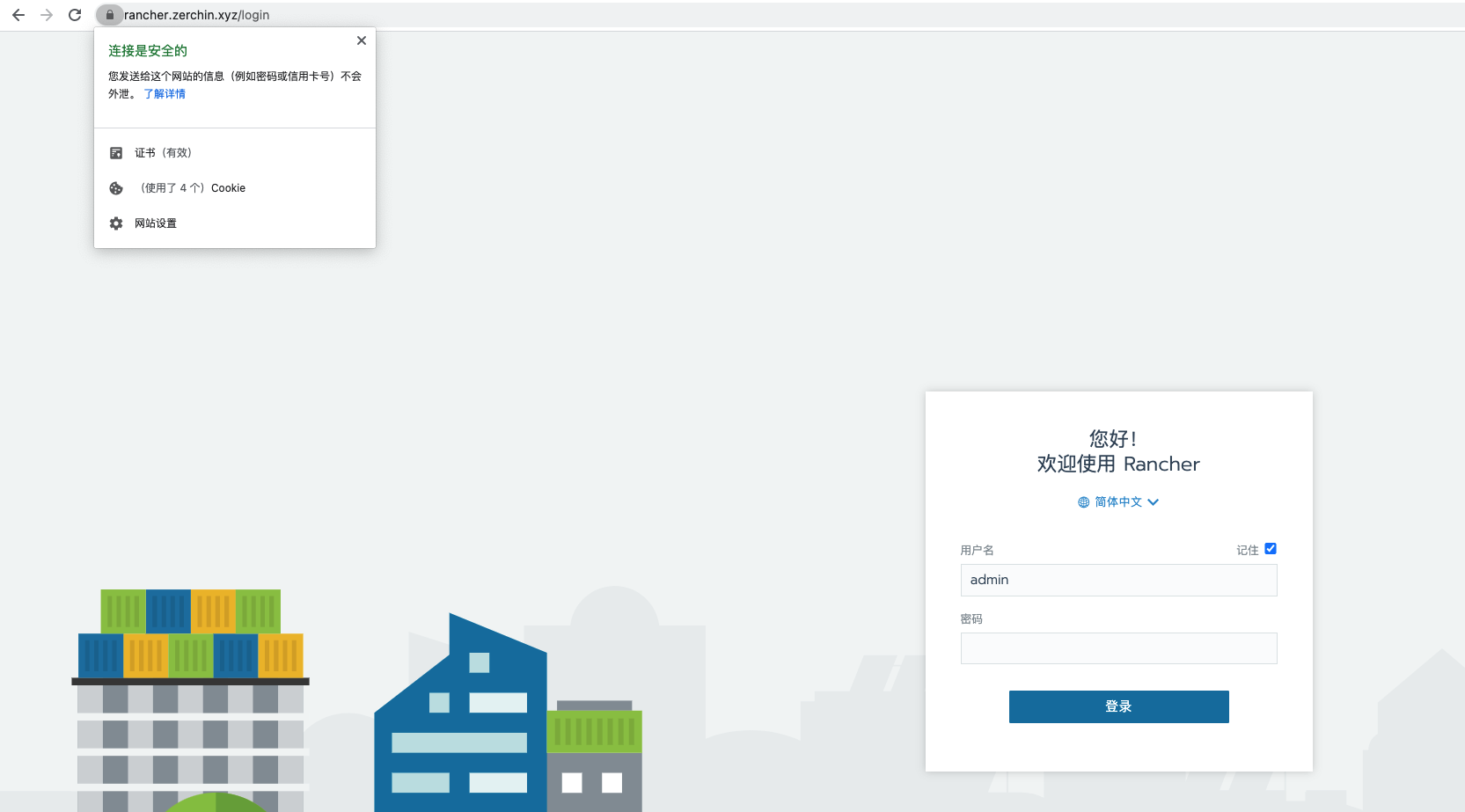Close the connection security popup
Screen dimensions: 1465x812
coord(362,40)
